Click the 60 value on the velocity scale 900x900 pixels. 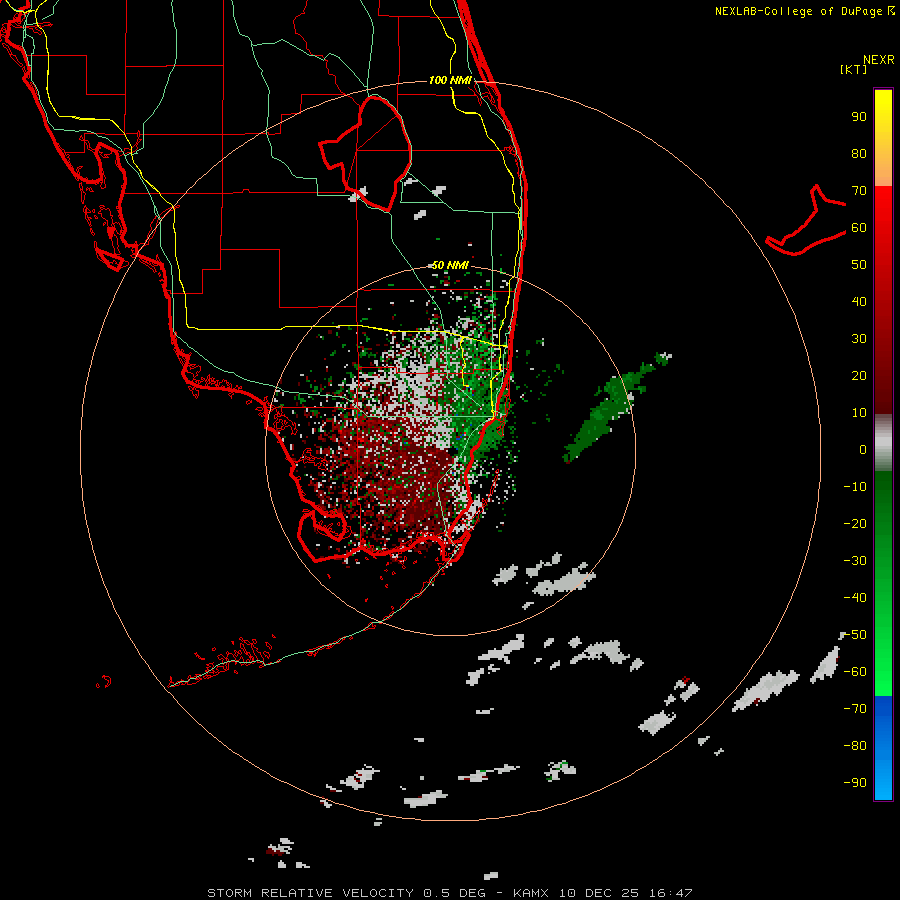[859, 228]
